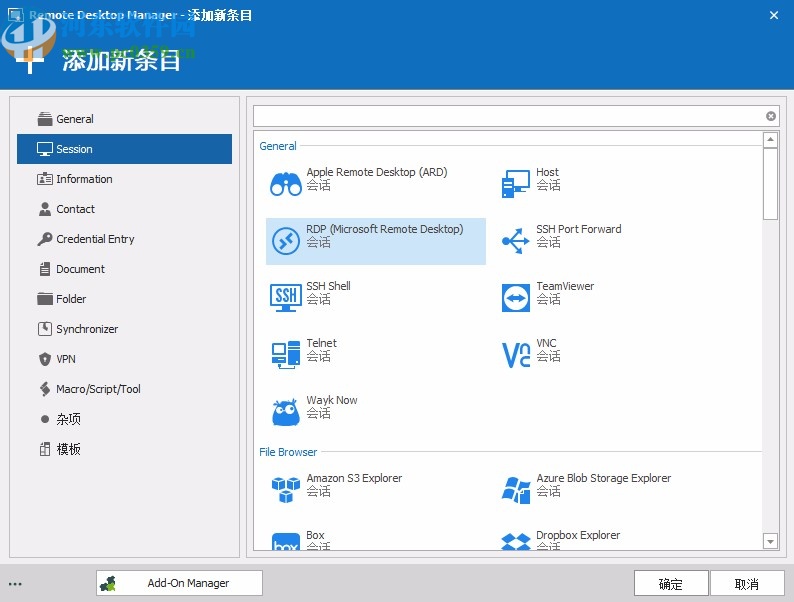Image resolution: width=794 pixels, height=602 pixels.
Task: Close the add new entry dialog
Action: [x=774, y=15]
